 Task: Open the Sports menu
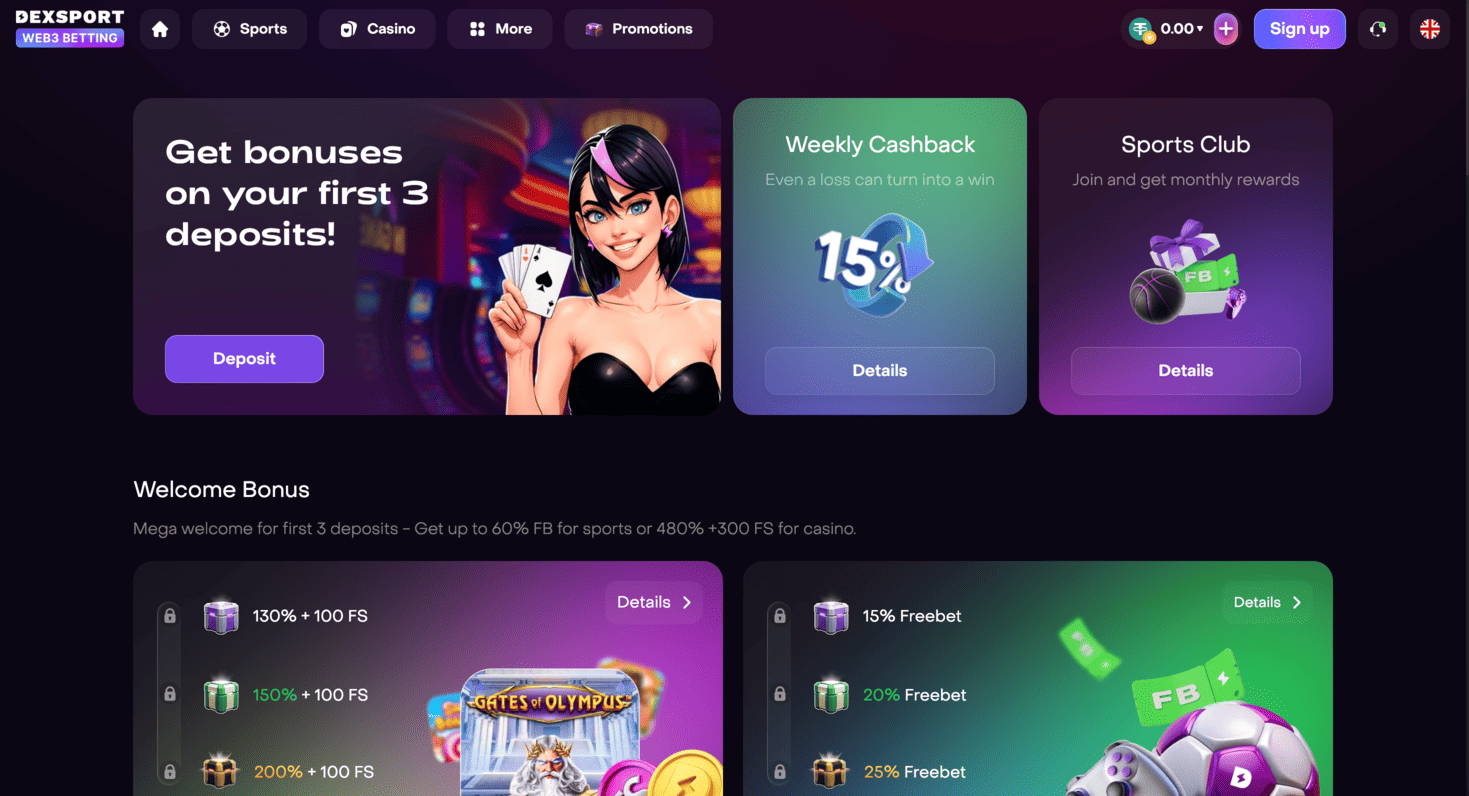[x=250, y=29]
